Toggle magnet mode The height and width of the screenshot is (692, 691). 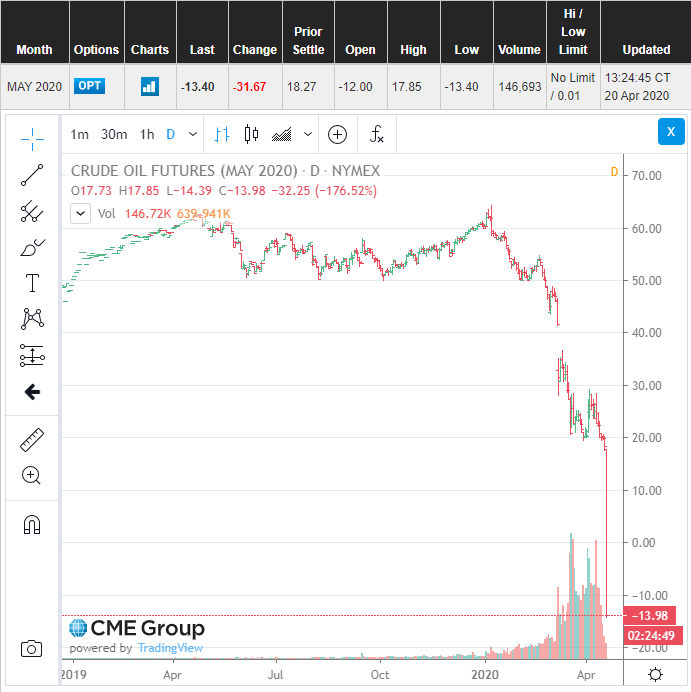[x=32, y=525]
